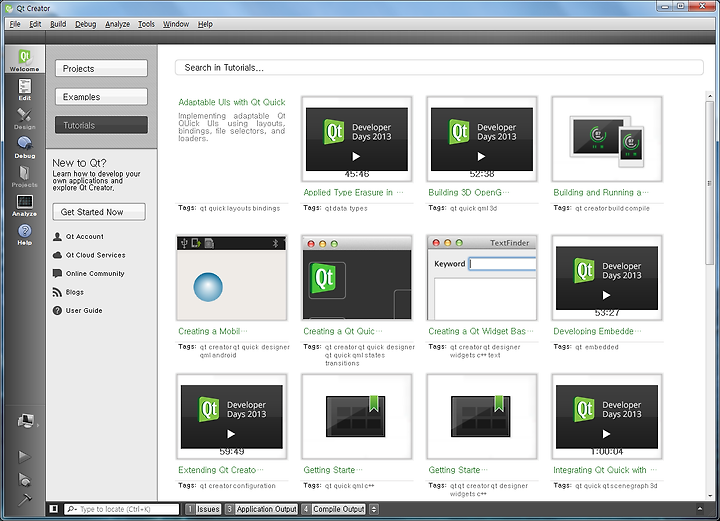Click the Blogs RSS icon
Image resolution: width=720 pixels, height=521 pixels.
pyautogui.click(x=57, y=292)
